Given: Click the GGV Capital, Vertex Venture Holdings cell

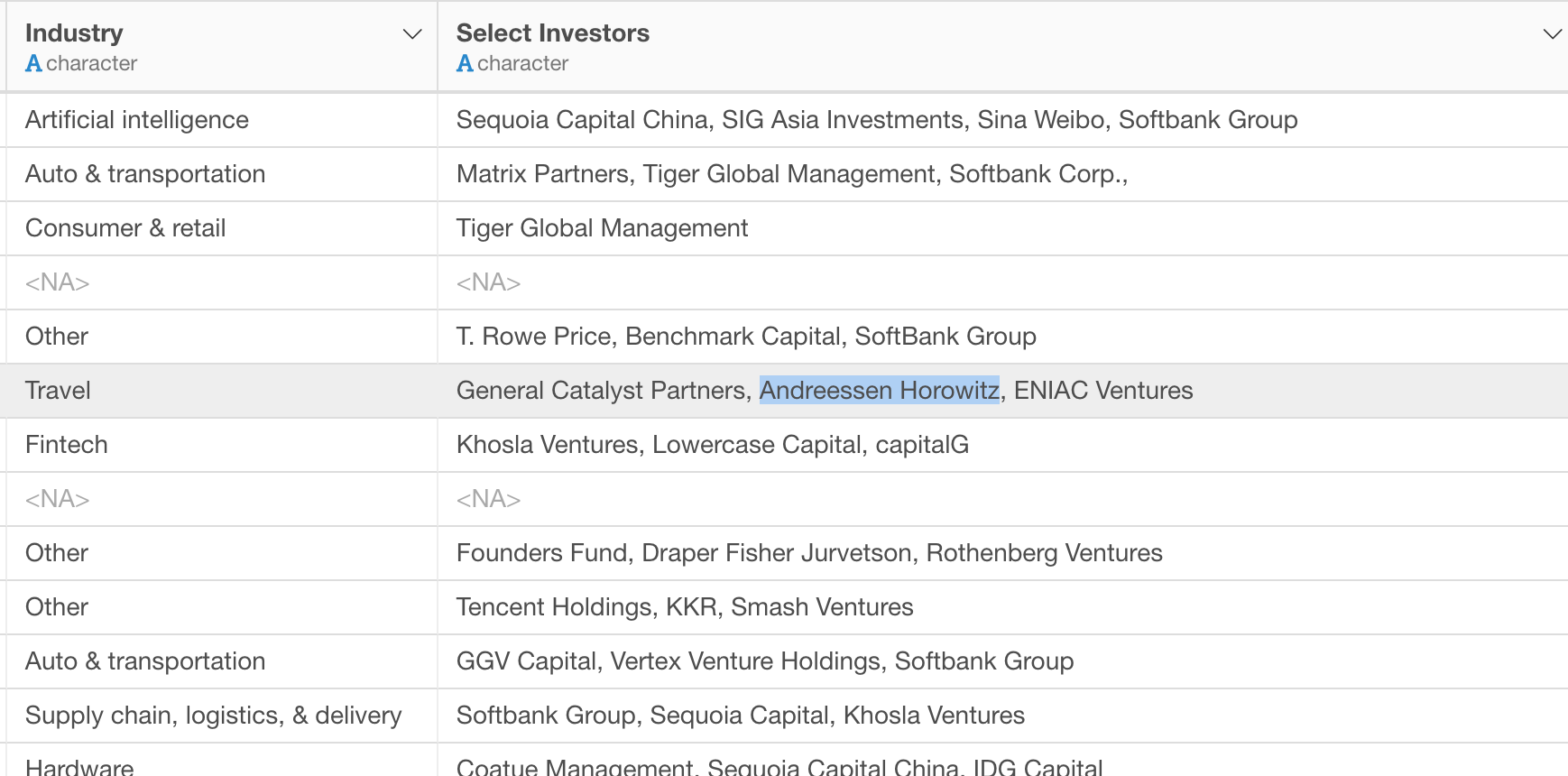Looking at the screenshot, I should tap(1003, 661).
